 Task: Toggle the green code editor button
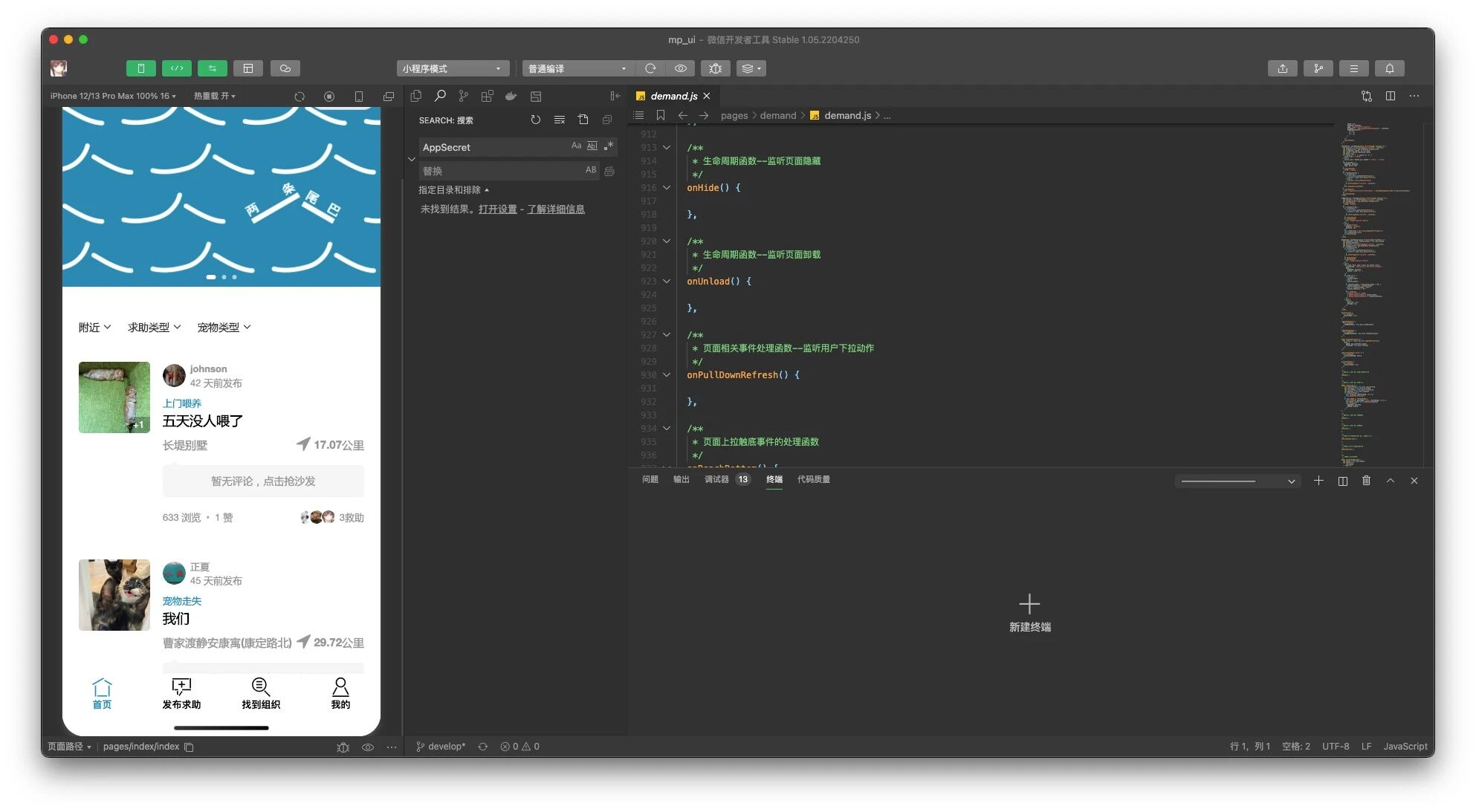177,68
